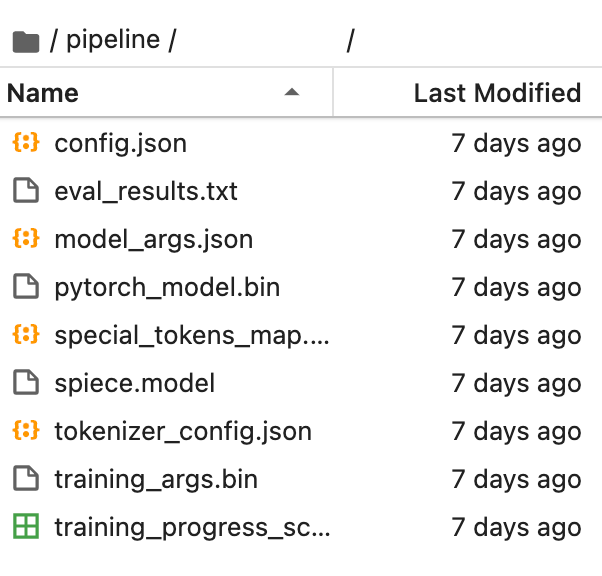602x576 pixels.
Task: Click the pytorch_model.bin file icon
Action: click(x=26, y=286)
